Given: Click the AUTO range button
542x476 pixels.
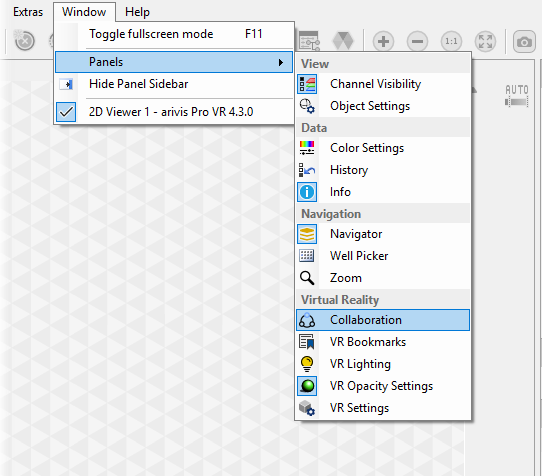Looking at the screenshot, I should click(x=517, y=95).
